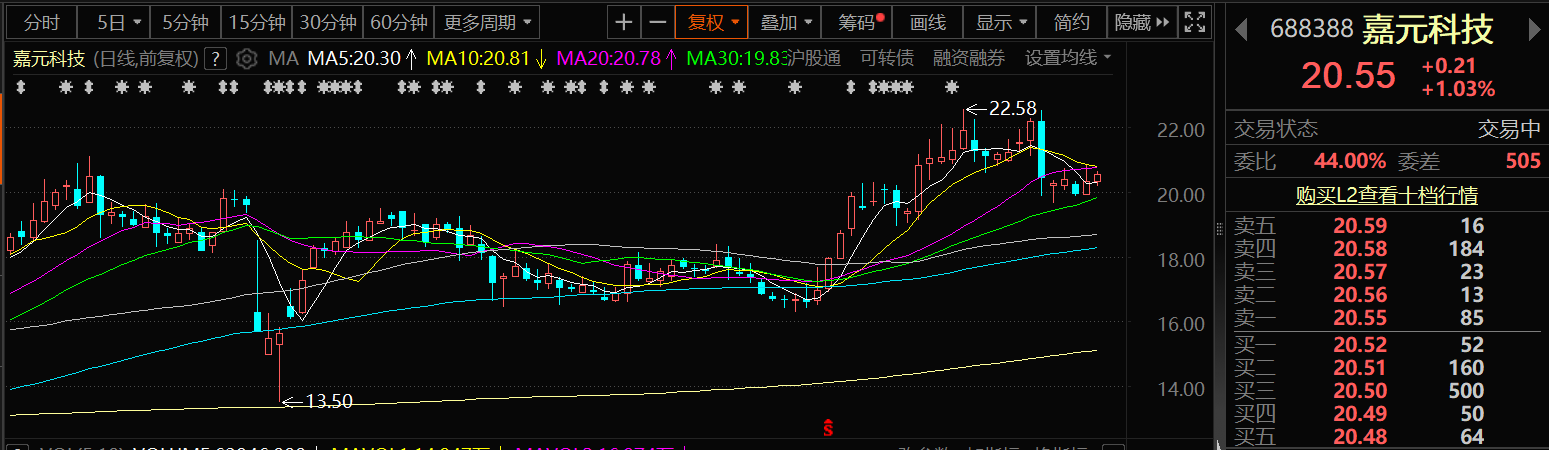Click the 融资融券 tag label
1549x450 pixels.
[968, 59]
